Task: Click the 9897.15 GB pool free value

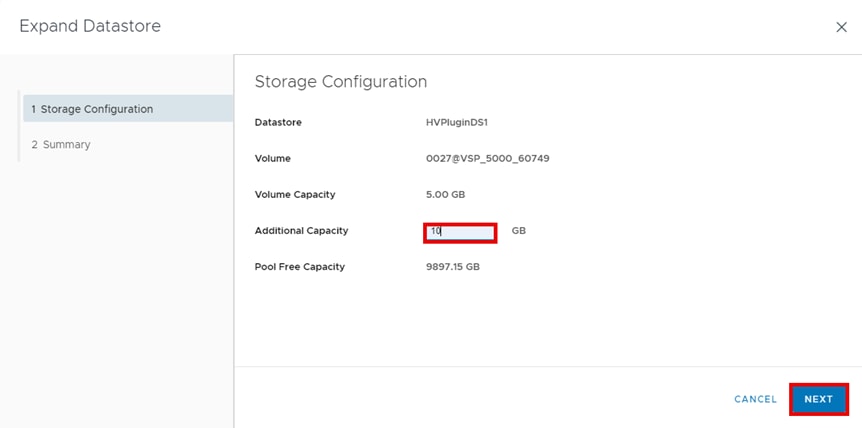Action: pos(453,267)
